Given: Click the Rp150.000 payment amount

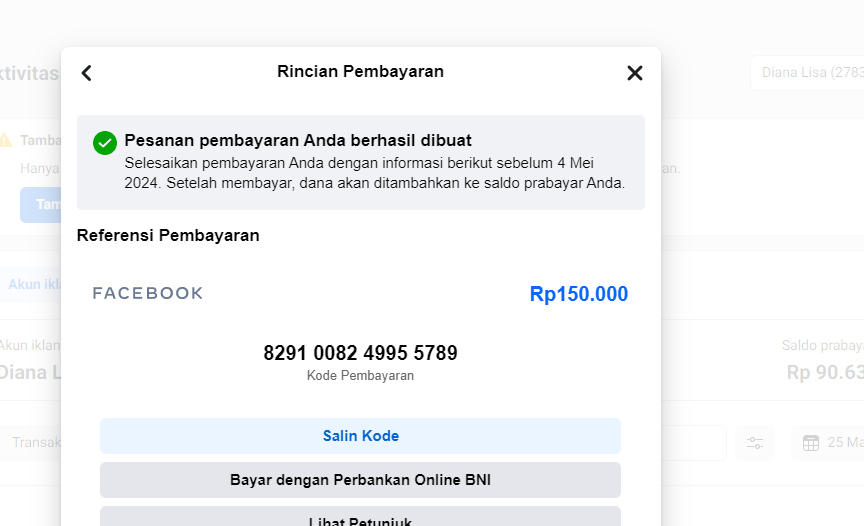Looking at the screenshot, I should click(x=579, y=294).
